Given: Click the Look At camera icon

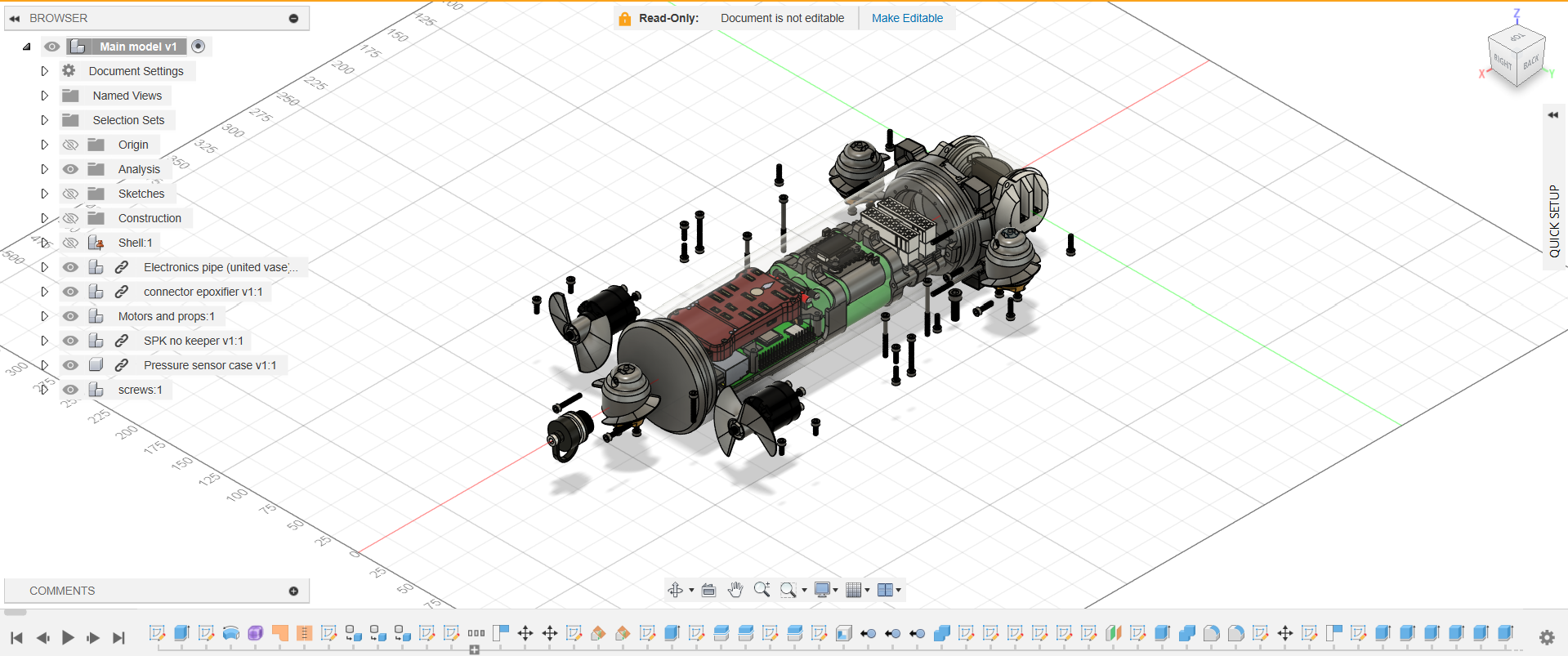Looking at the screenshot, I should (708, 590).
